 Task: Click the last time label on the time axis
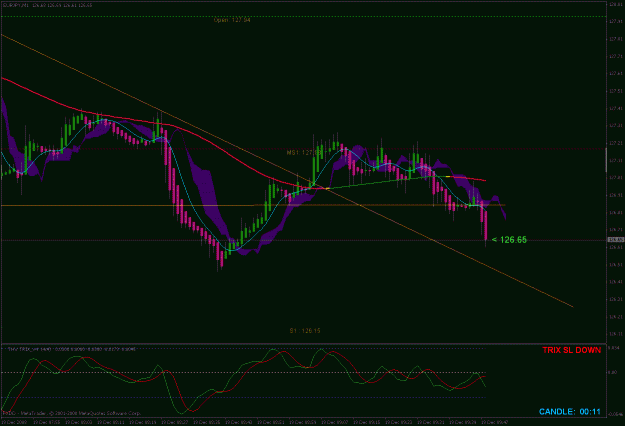tap(494, 422)
